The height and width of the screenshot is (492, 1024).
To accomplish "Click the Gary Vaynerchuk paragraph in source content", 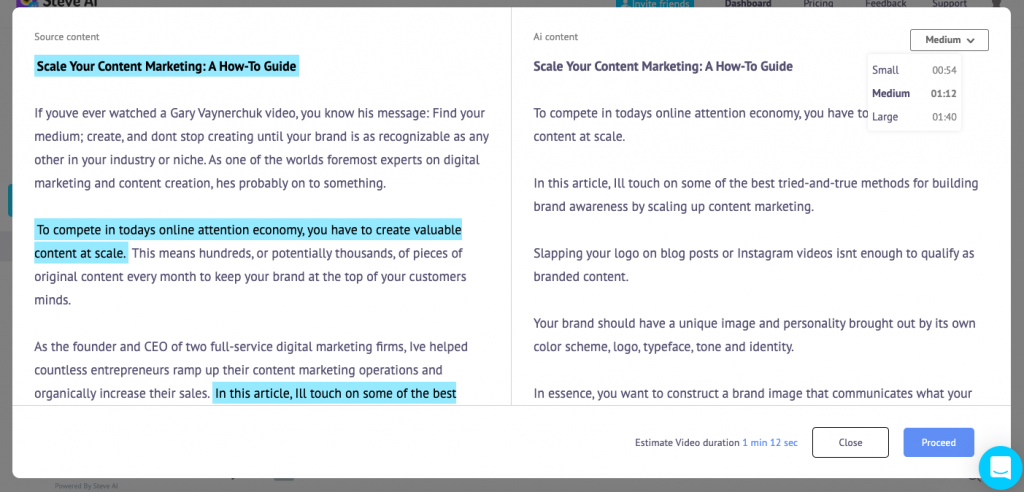I will coord(261,148).
